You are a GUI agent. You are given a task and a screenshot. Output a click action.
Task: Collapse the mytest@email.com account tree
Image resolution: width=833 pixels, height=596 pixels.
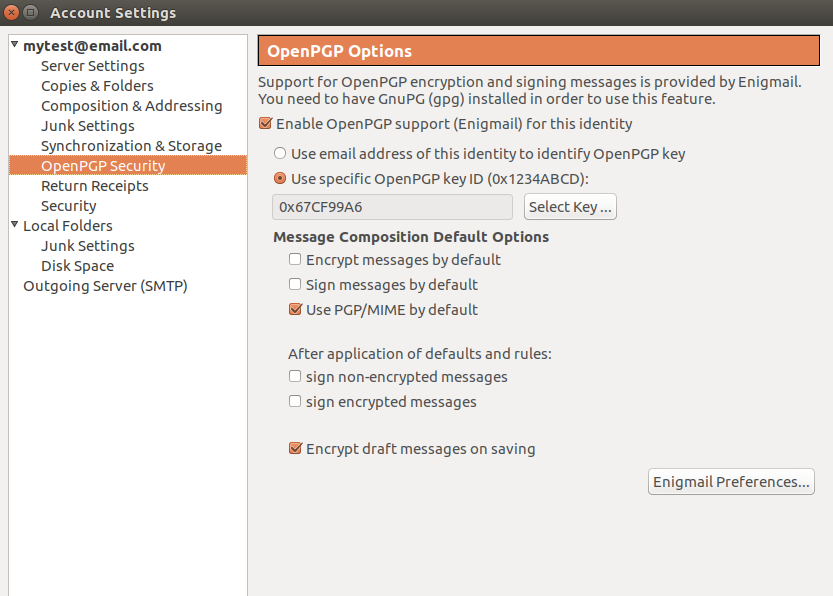pyautogui.click(x=15, y=45)
